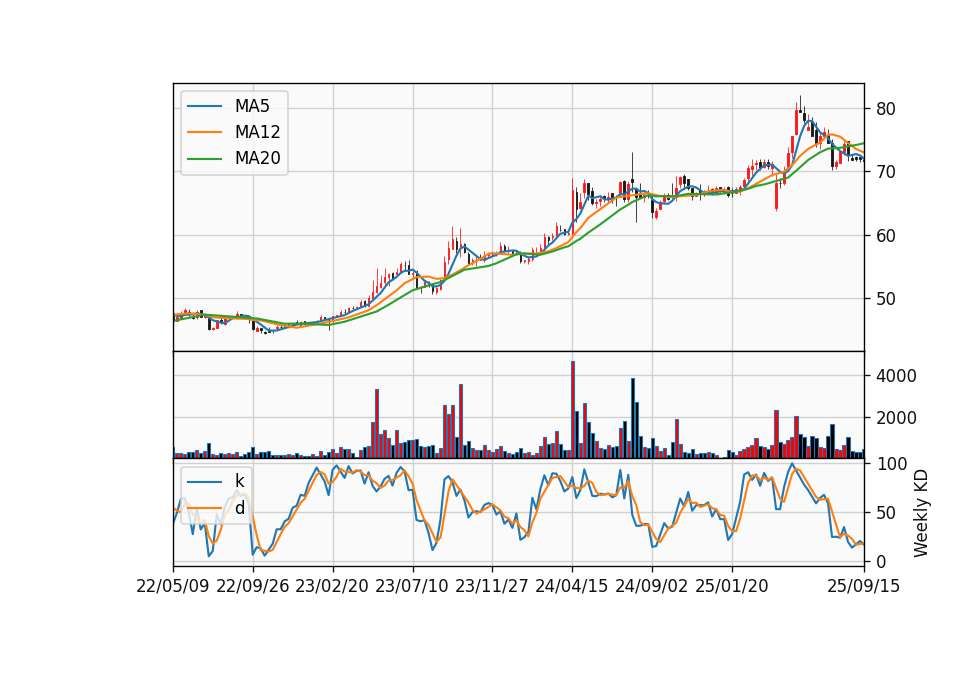
Task: Click the Weekly KD axis label
Action: [x=920, y=514]
